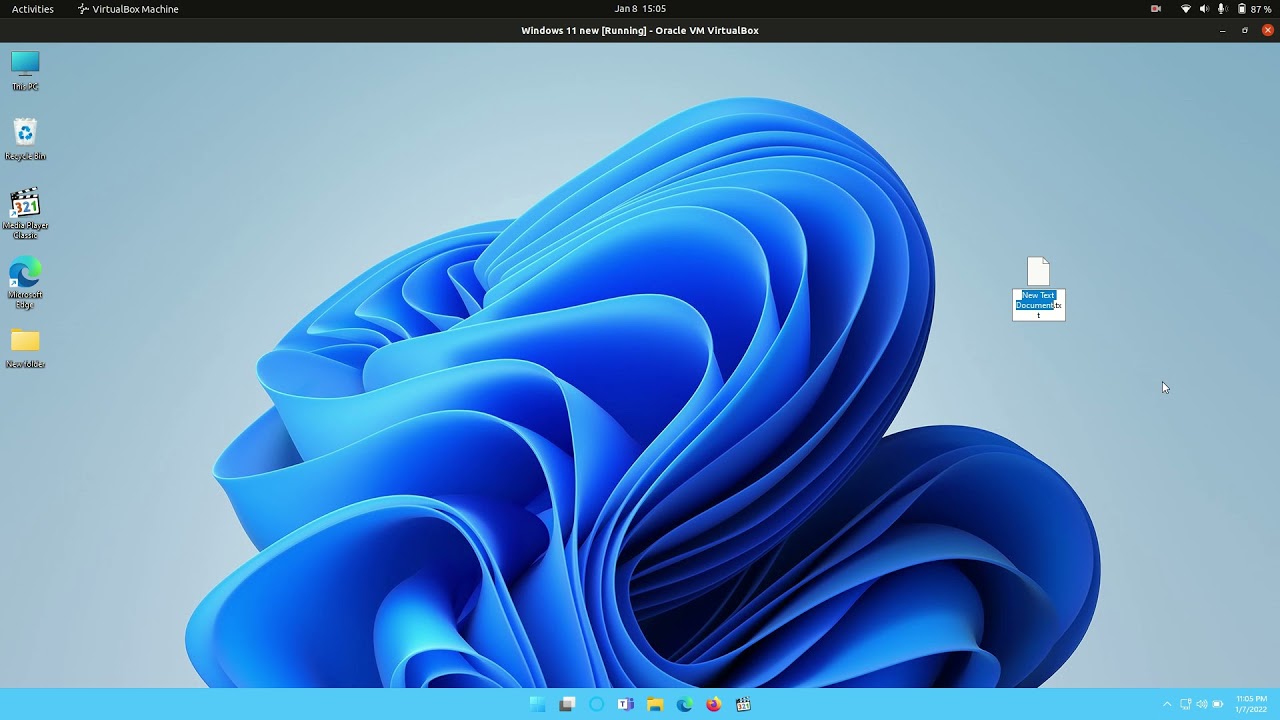This screenshot has width=1280, height=720.
Task: Click the Windows tray volume icon
Action: click(x=1201, y=704)
